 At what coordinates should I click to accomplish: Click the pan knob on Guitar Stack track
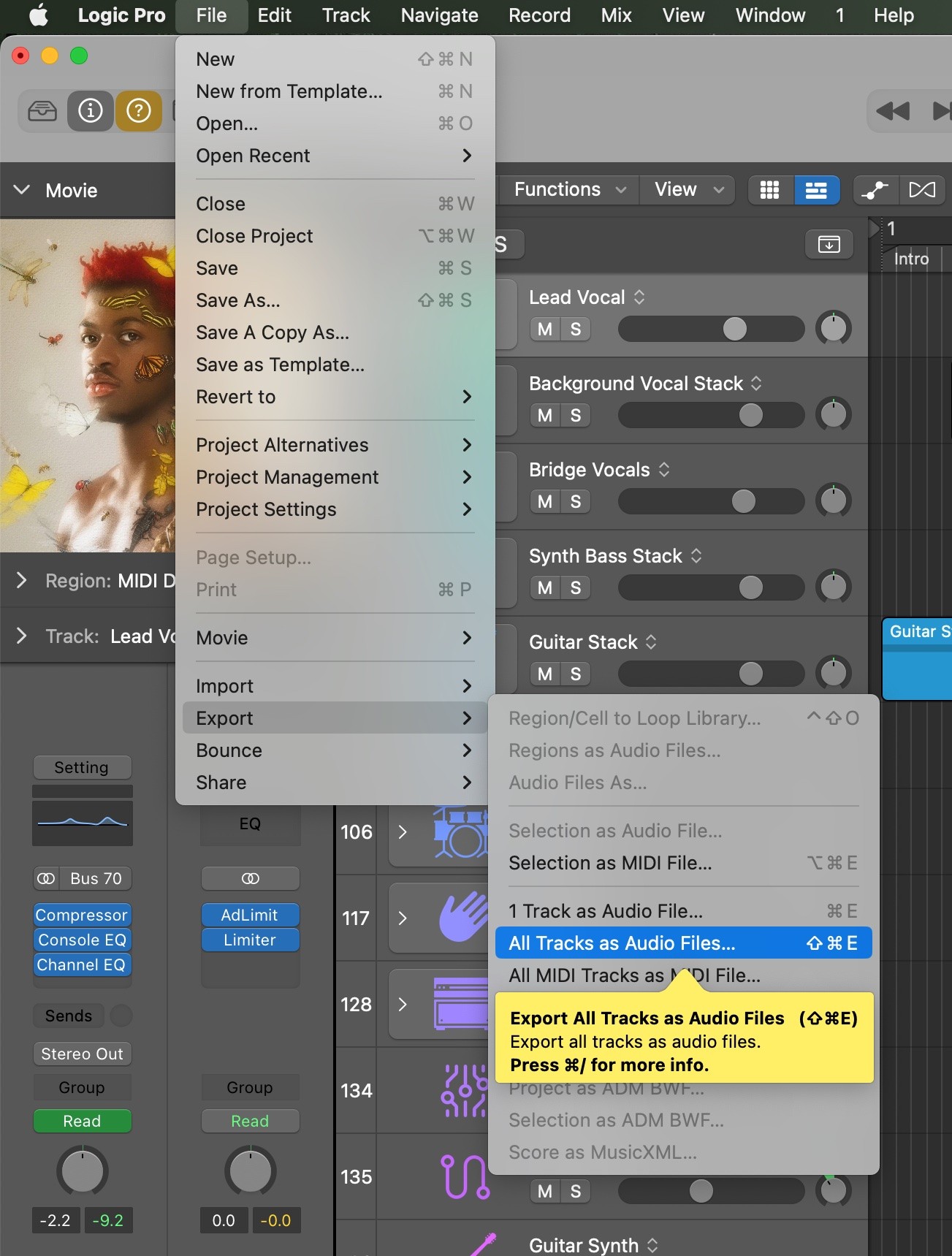(834, 673)
